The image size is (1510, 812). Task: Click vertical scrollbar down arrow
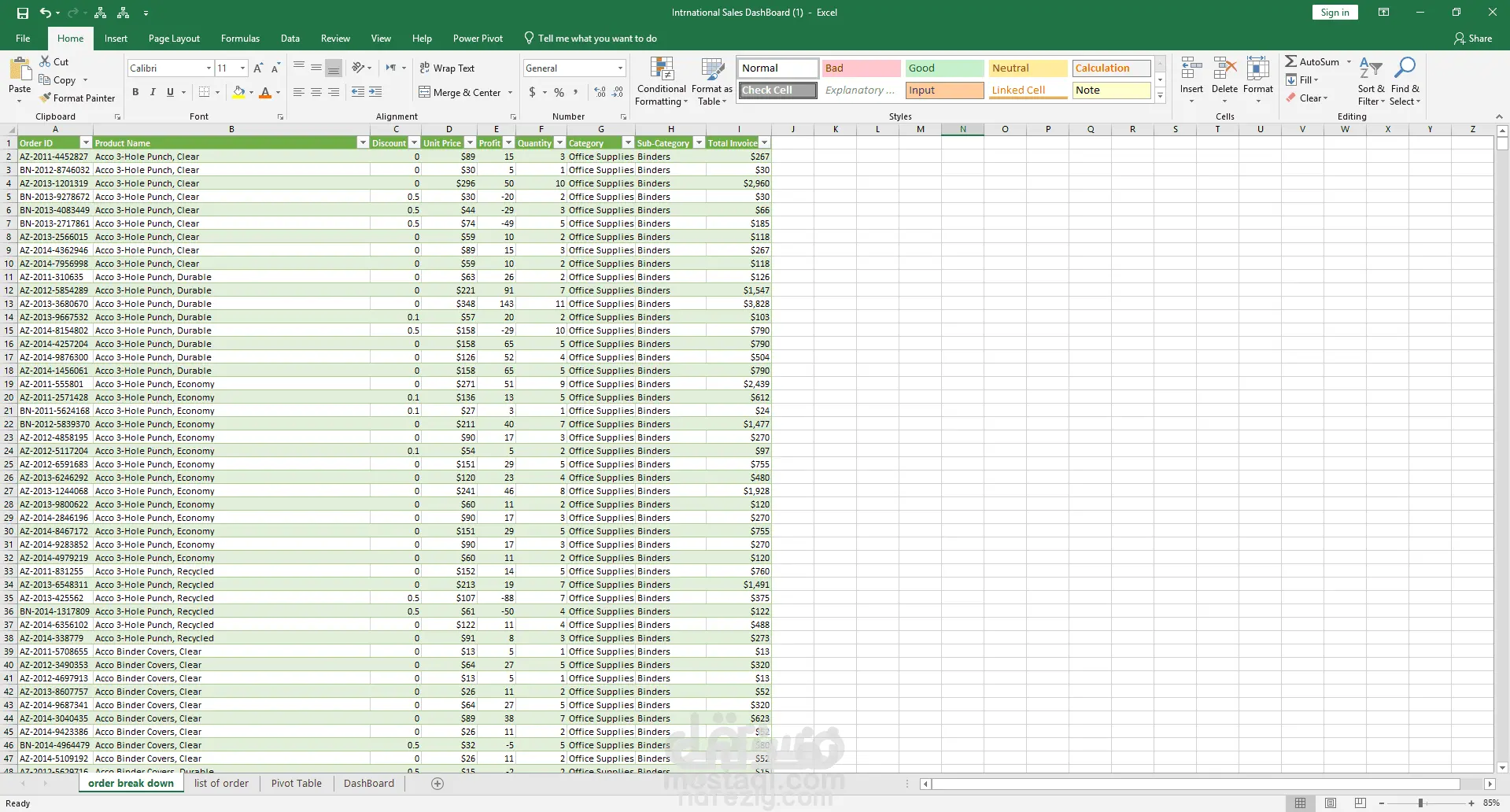1501,767
